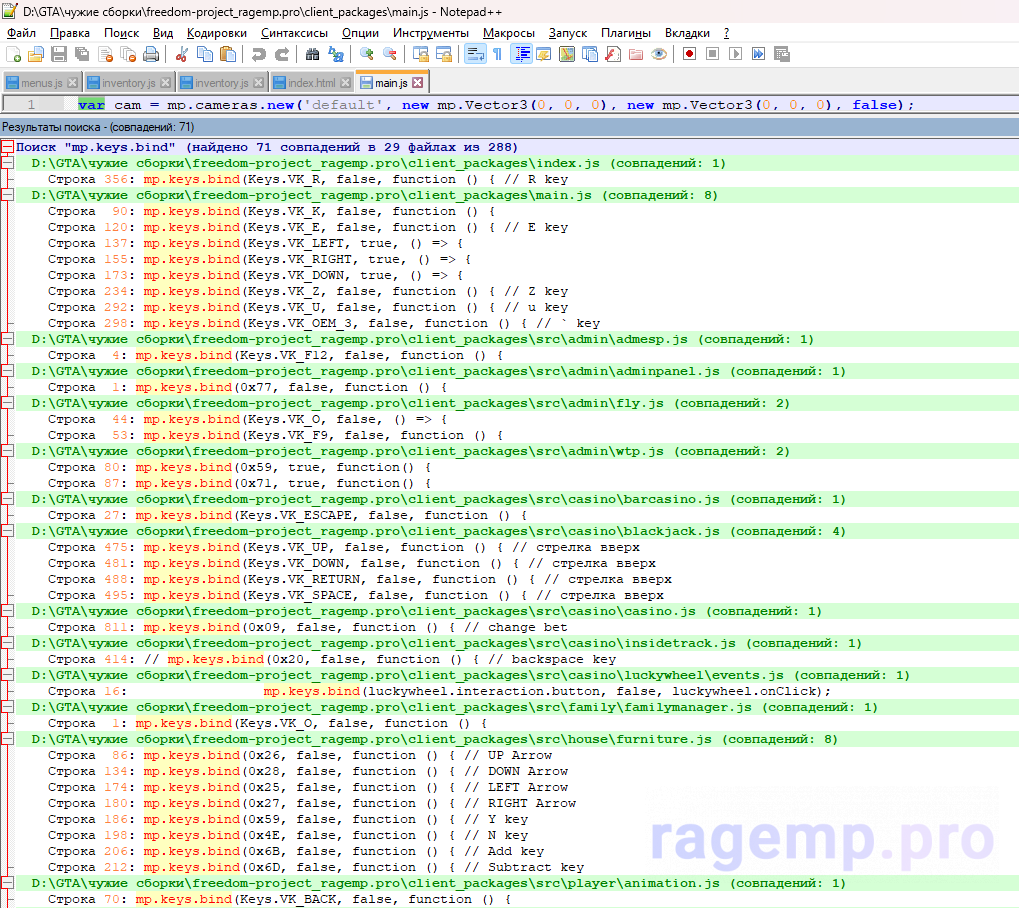Open the Поиск menu
Image resolution: width=1019 pixels, height=908 pixels.
coord(122,33)
